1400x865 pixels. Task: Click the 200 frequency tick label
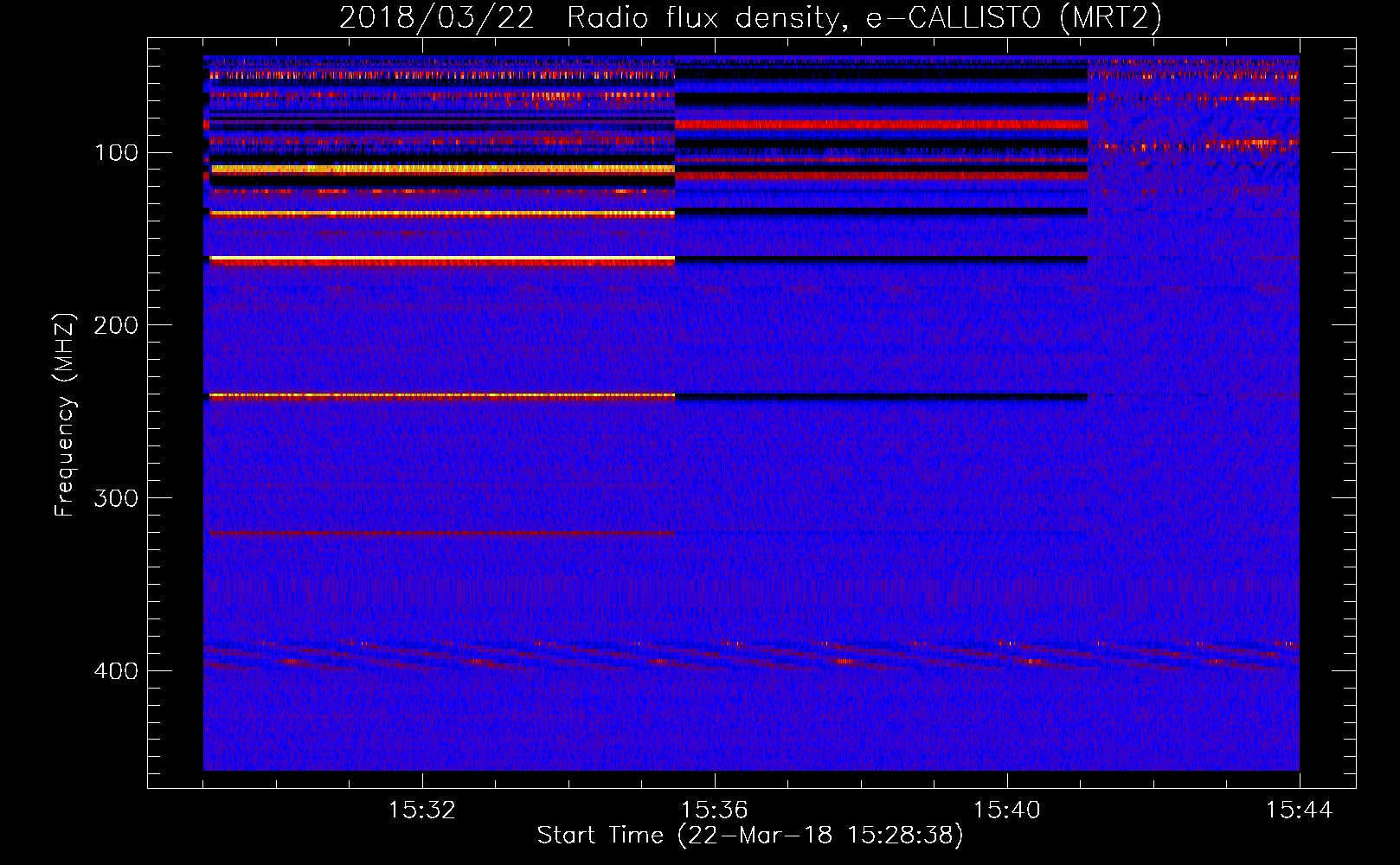point(116,325)
